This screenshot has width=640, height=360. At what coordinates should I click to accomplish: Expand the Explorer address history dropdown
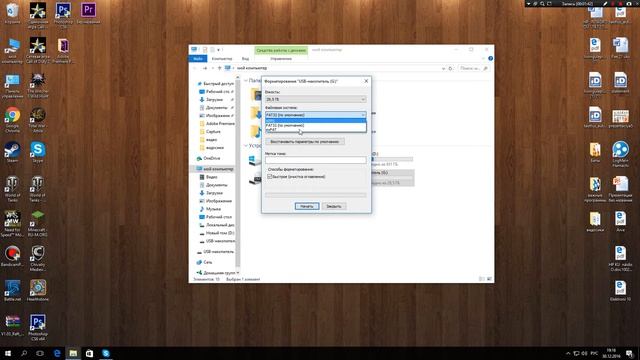click(x=443, y=68)
